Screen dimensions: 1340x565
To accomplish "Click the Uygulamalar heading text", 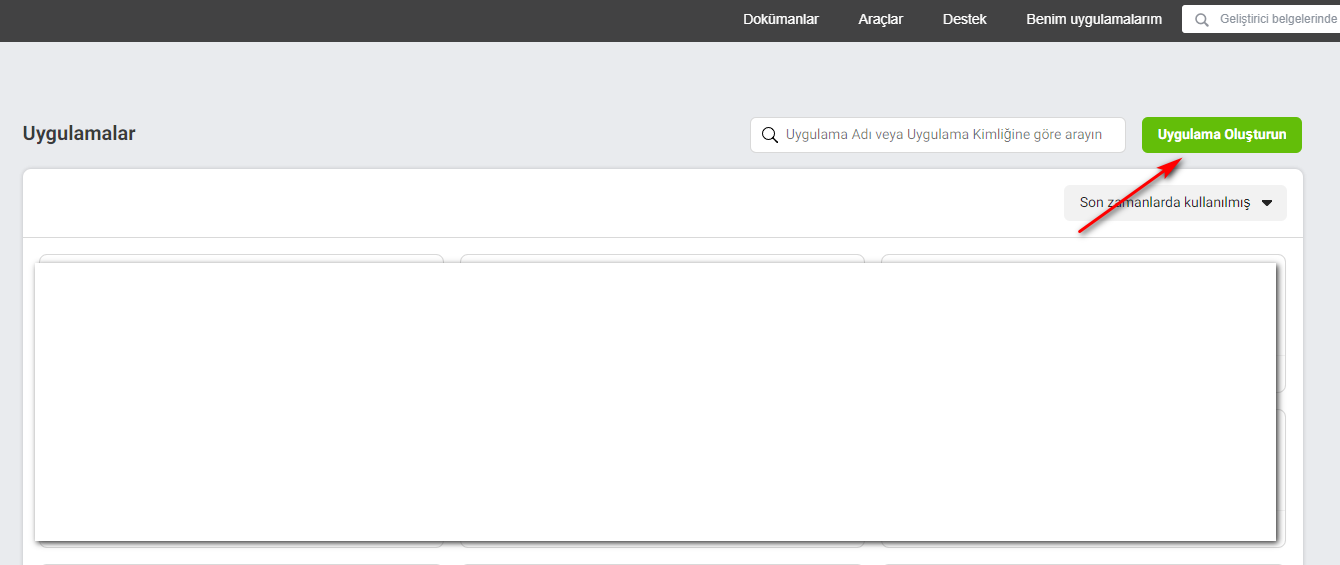I will tap(79, 133).
